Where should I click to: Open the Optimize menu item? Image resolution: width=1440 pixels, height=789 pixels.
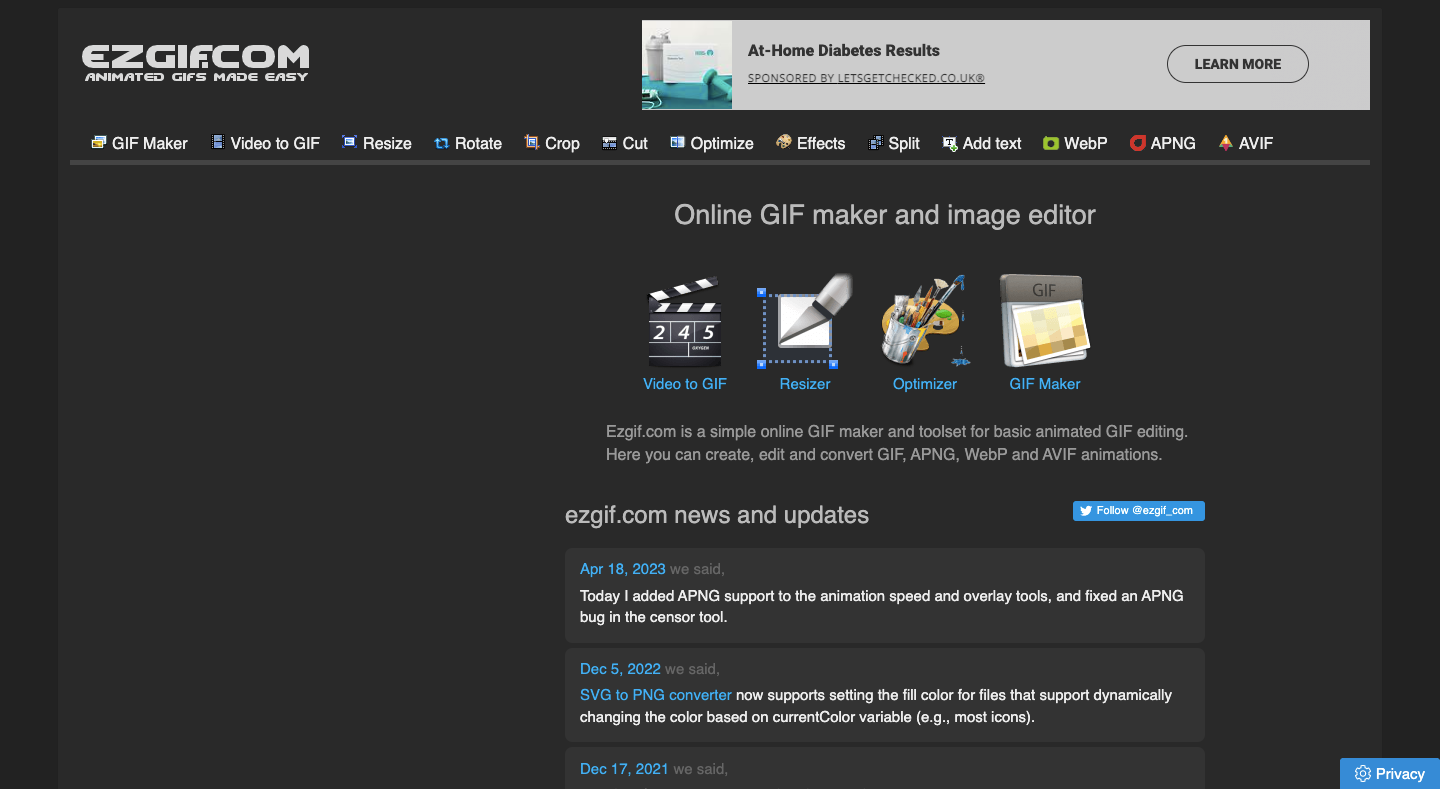pyautogui.click(x=712, y=143)
